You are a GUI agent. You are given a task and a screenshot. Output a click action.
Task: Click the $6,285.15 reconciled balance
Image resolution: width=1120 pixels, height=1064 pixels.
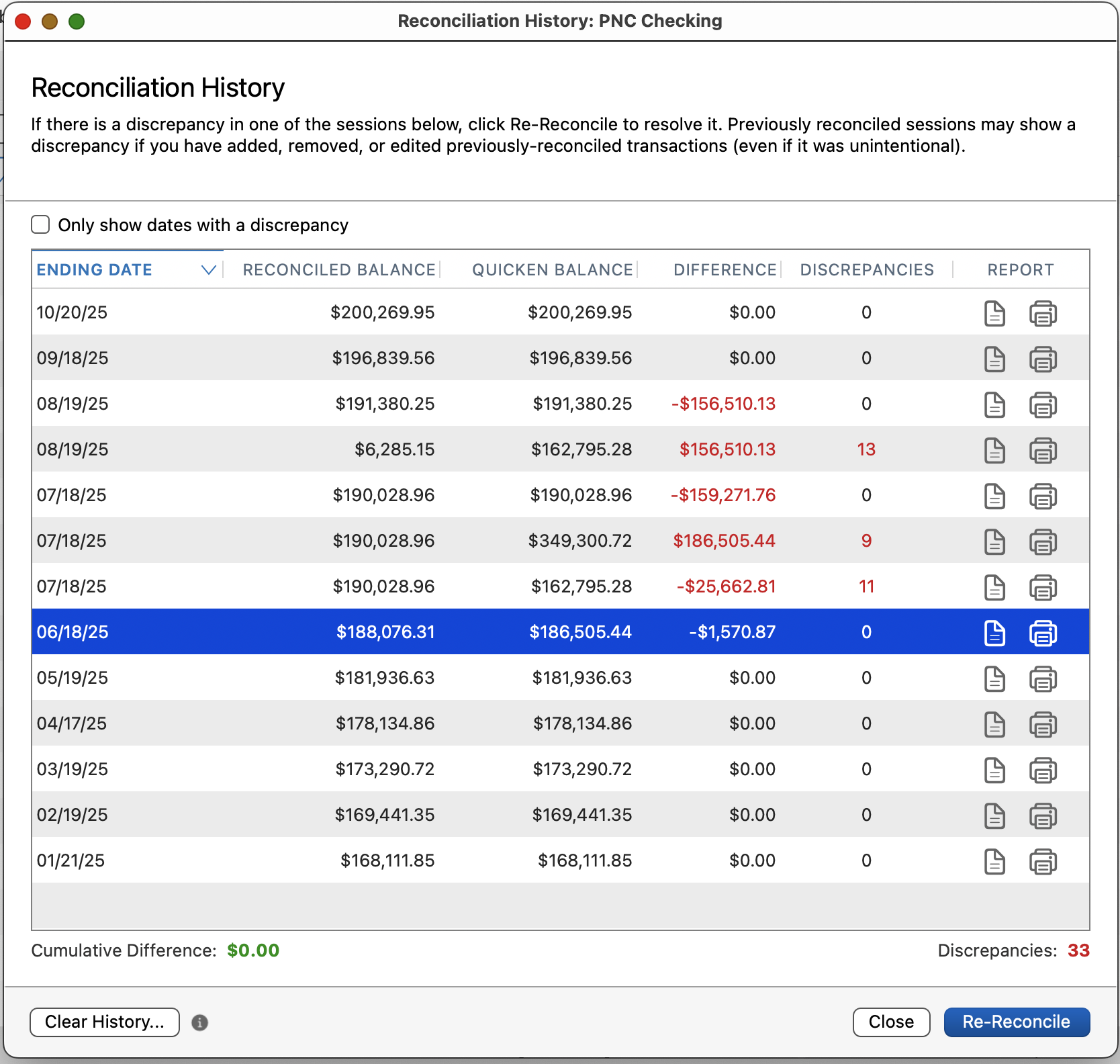(395, 449)
